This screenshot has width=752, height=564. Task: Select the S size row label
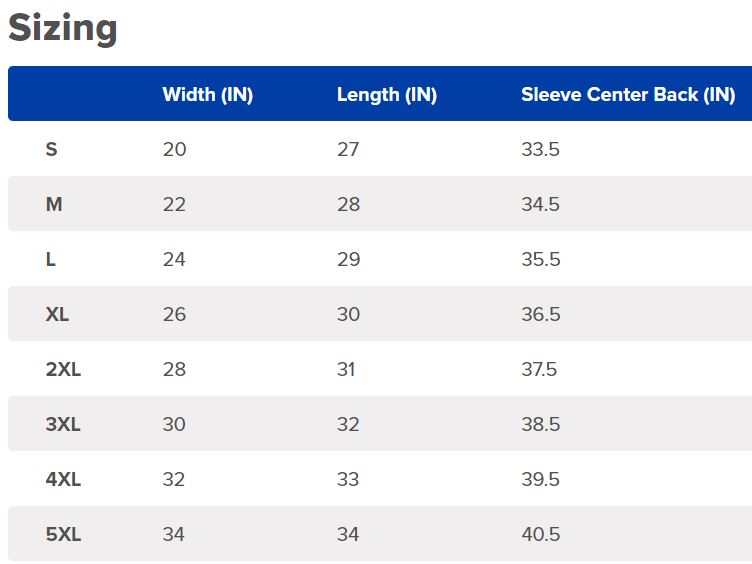(52, 150)
